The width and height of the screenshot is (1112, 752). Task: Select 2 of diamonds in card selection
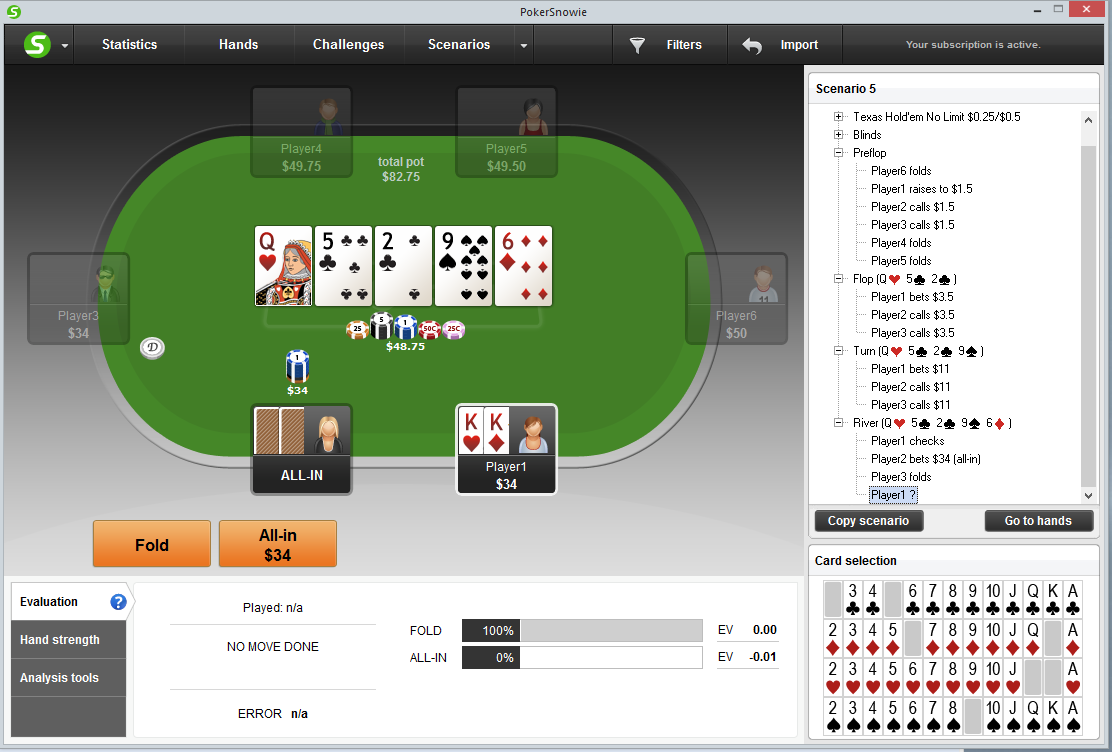click(x=833, y=638)
